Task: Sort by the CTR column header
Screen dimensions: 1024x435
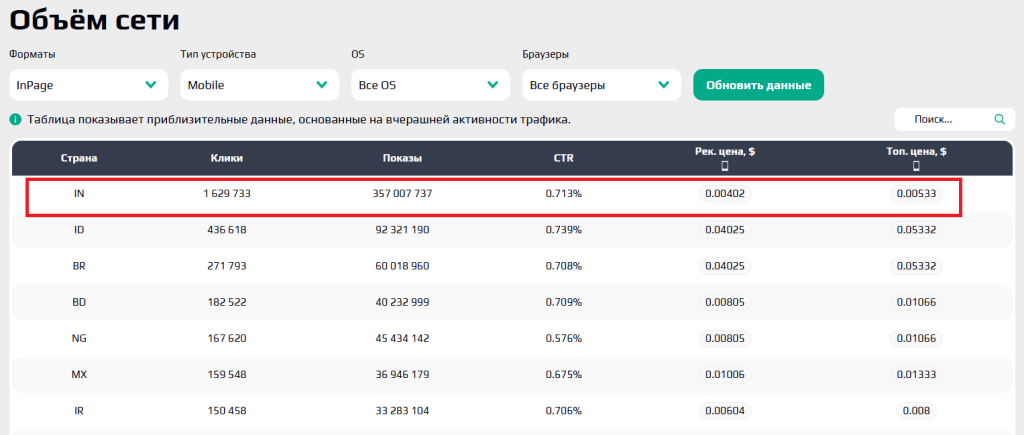Action: 564,157
